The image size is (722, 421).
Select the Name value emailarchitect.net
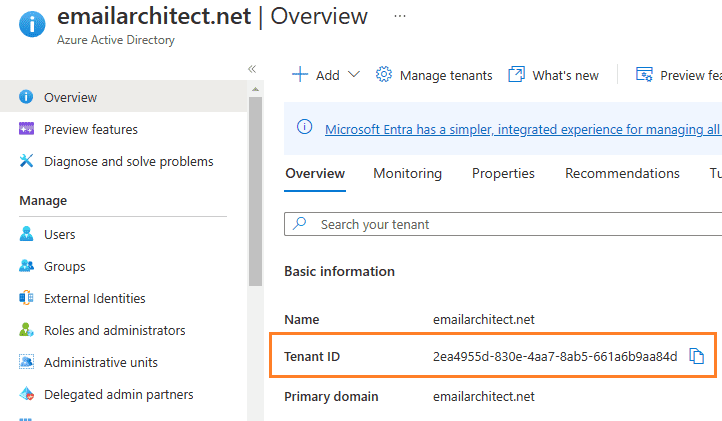click(x=483, y=319)
